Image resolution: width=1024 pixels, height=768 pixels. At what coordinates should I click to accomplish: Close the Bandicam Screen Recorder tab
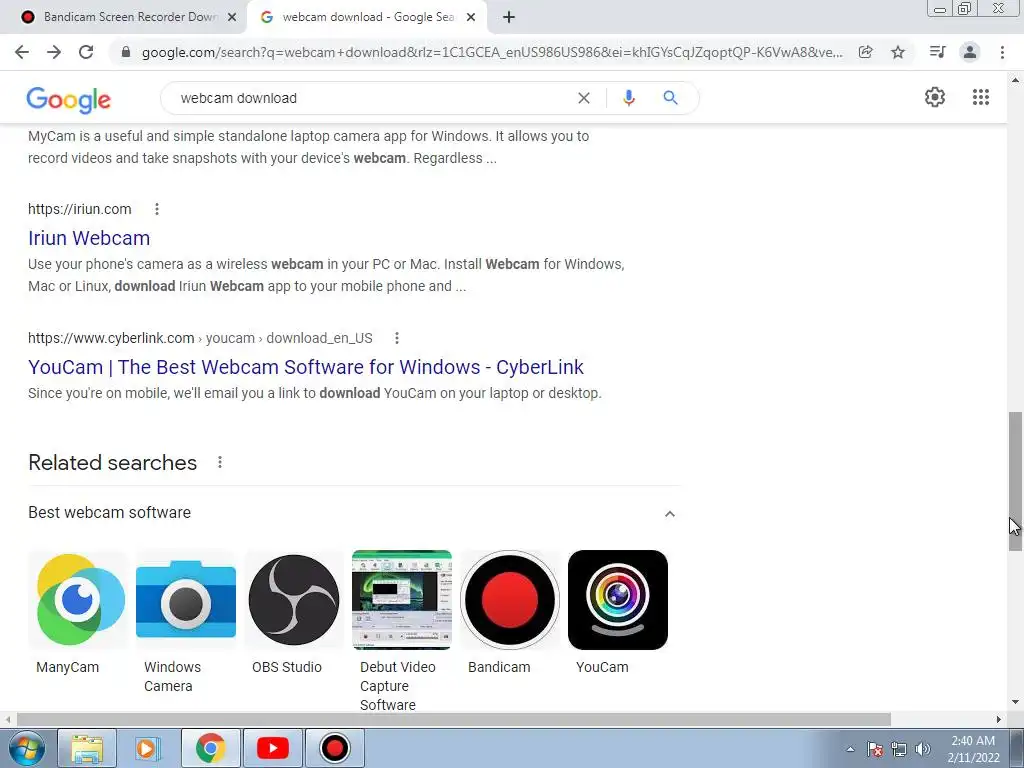pyautogui.click(x=232, y=18)
